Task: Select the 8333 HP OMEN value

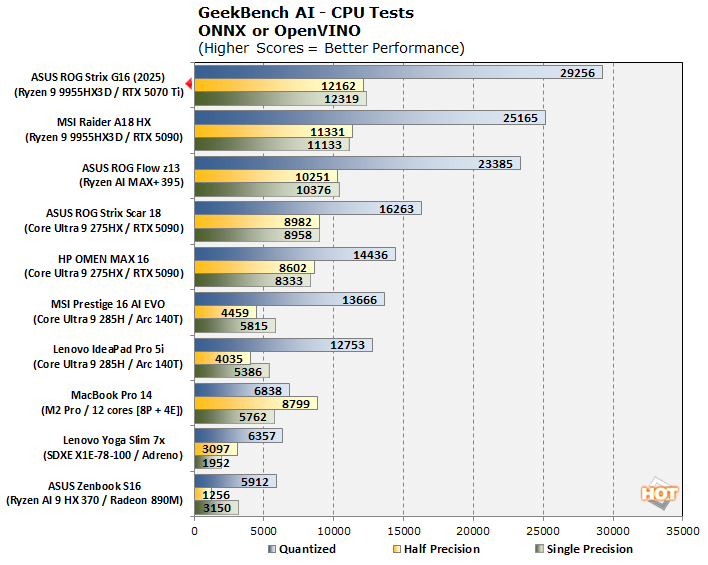Action: click(289, 281)
